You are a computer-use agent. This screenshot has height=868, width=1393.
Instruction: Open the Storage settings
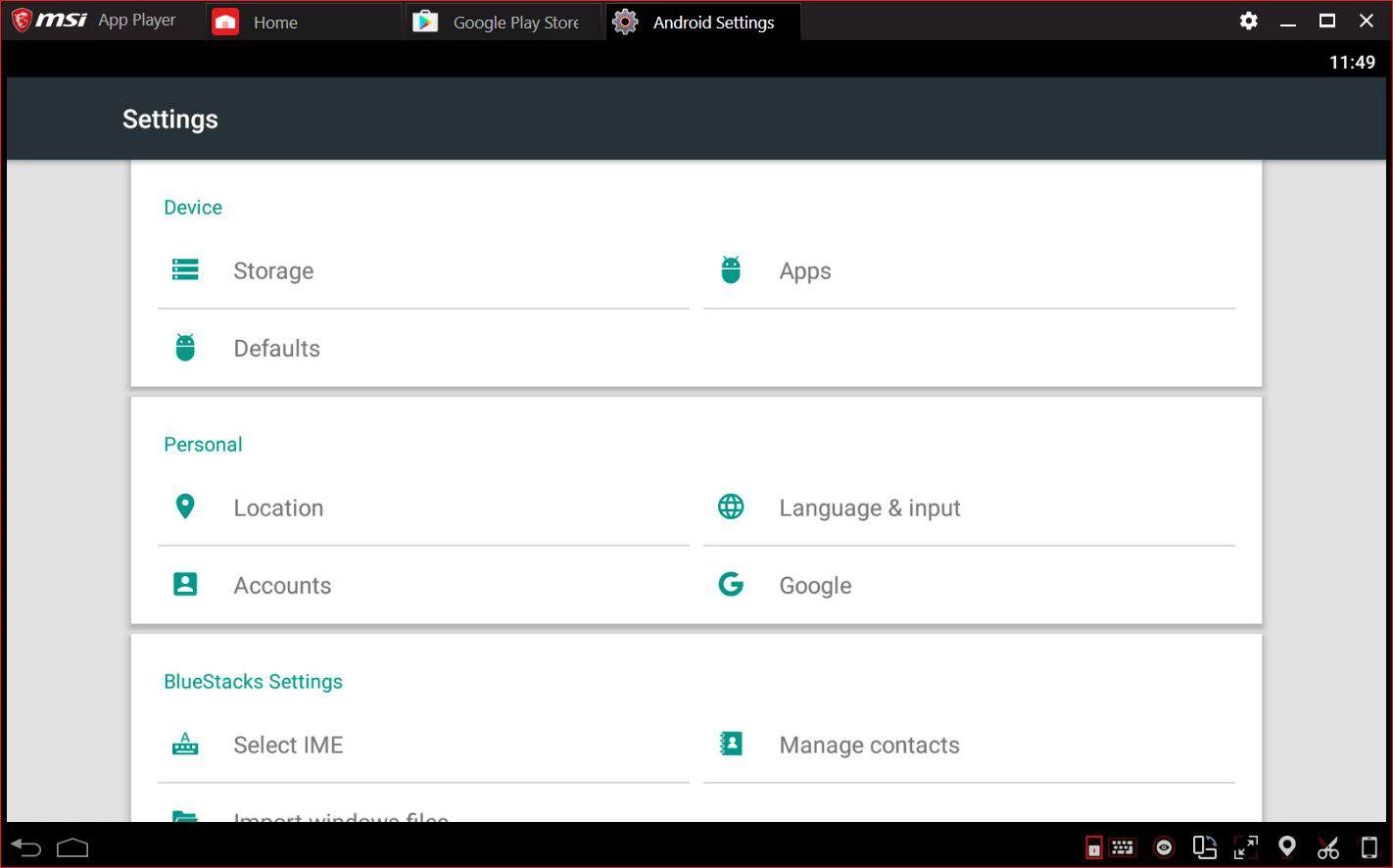click(x=273, y=271)
